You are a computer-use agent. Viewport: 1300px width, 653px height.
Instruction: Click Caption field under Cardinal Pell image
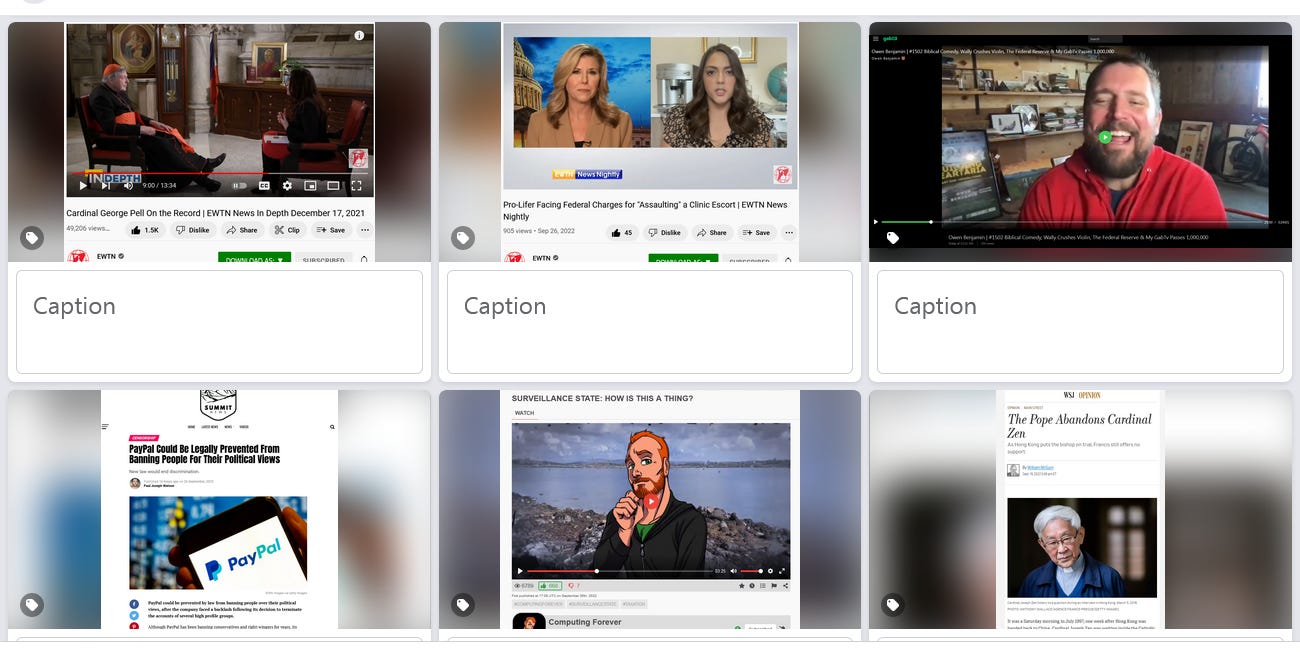(x=219, y=322)
